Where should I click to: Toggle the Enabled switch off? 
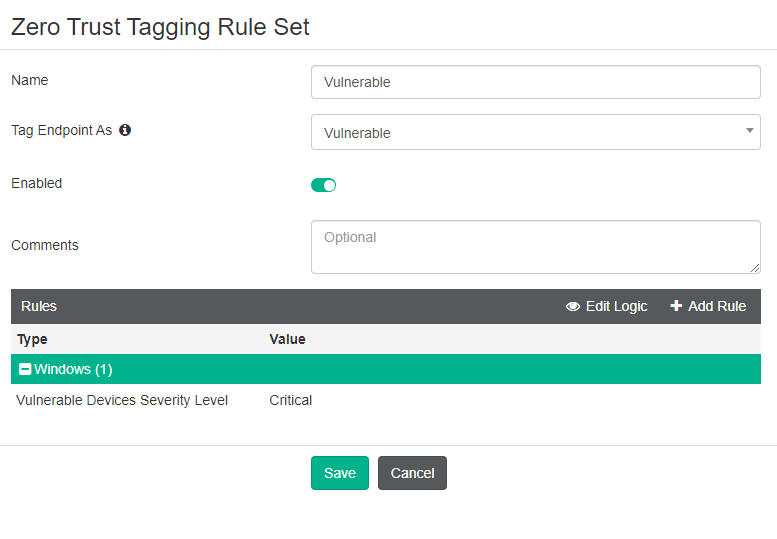coord(323,185)
